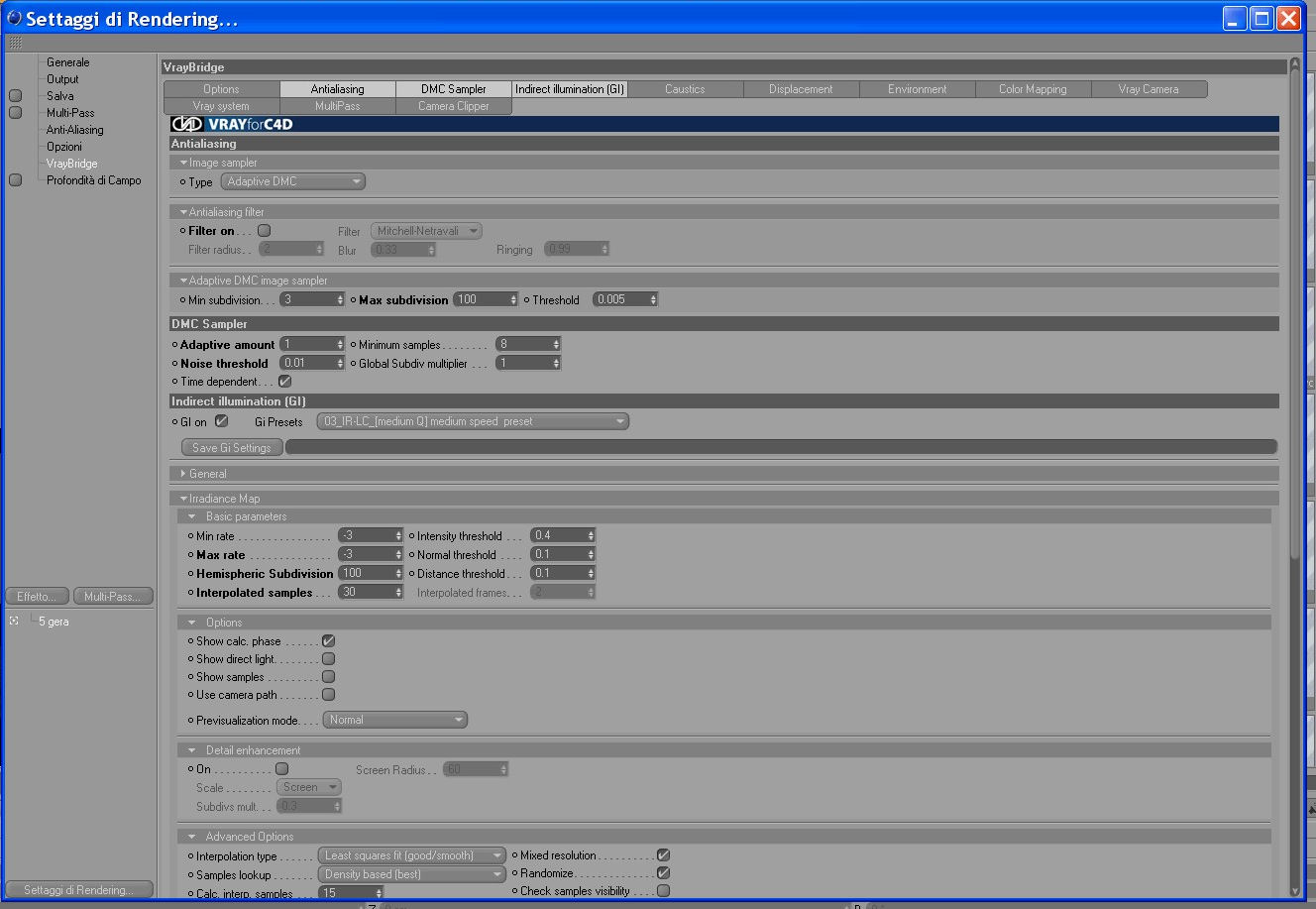Click the Cinema 4D icon in title bar

tap(14, 18)
